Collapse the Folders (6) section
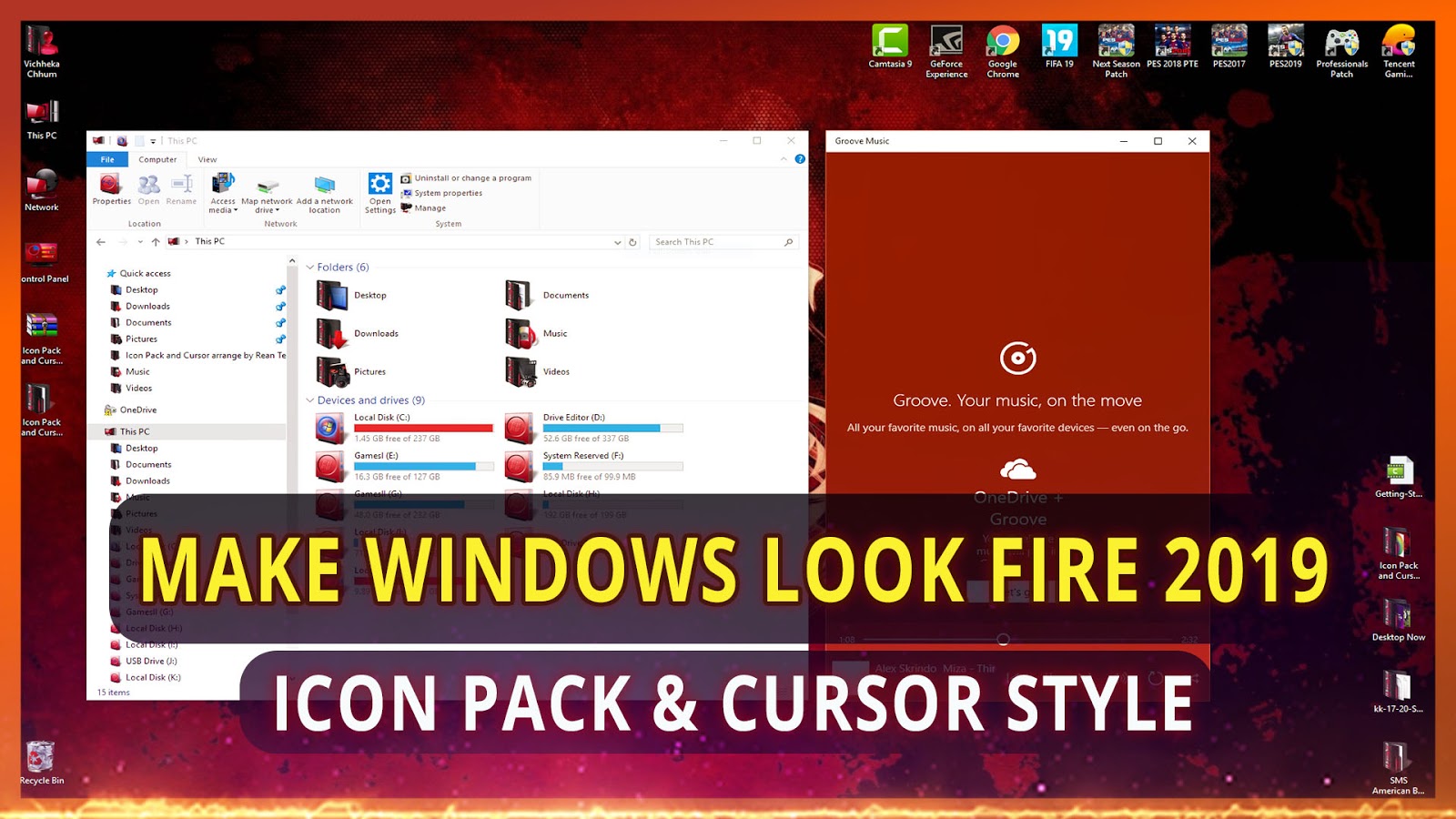1456x819 pixels. coord(309,267)
